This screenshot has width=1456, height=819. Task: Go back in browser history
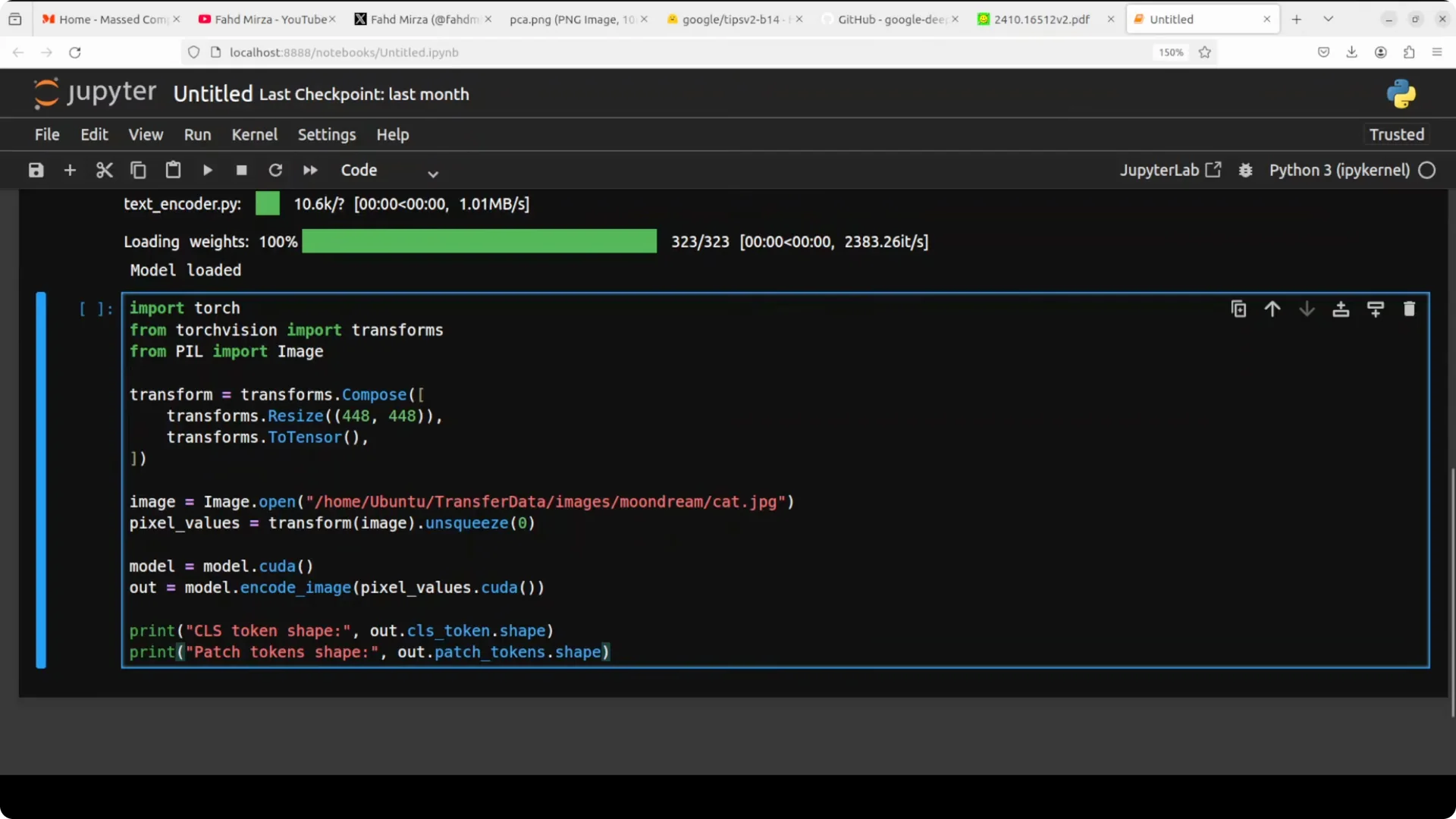pyautogui.click(x=18, y=52)
